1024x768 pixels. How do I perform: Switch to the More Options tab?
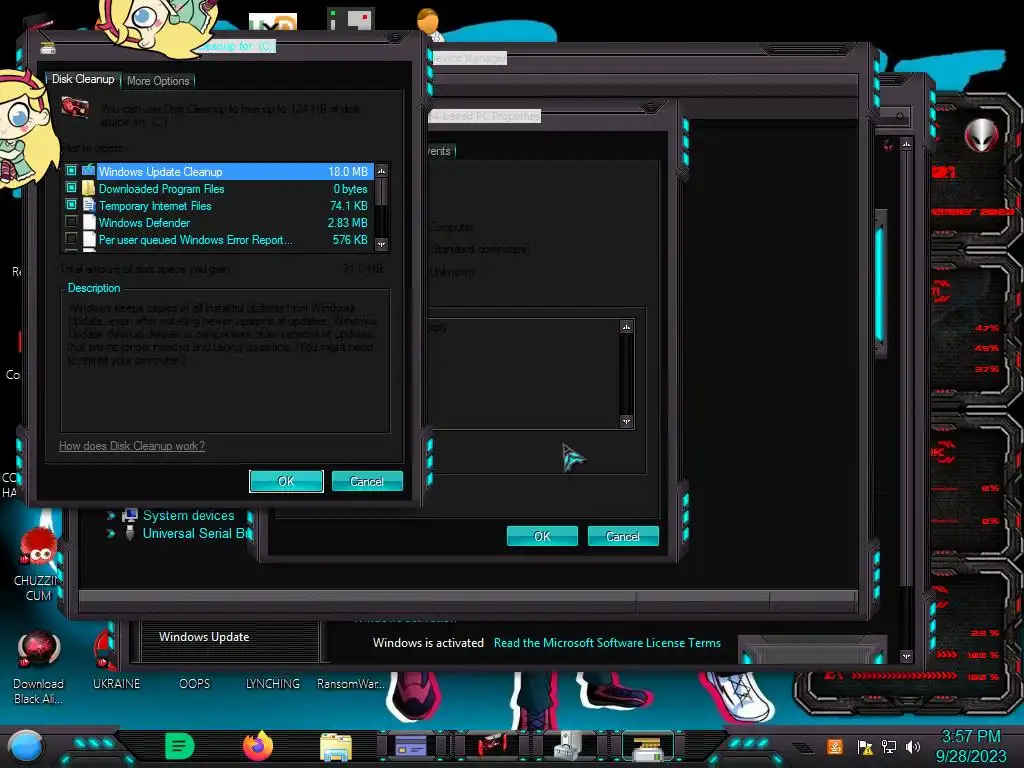pyautogui.click(x=158, y=81)
